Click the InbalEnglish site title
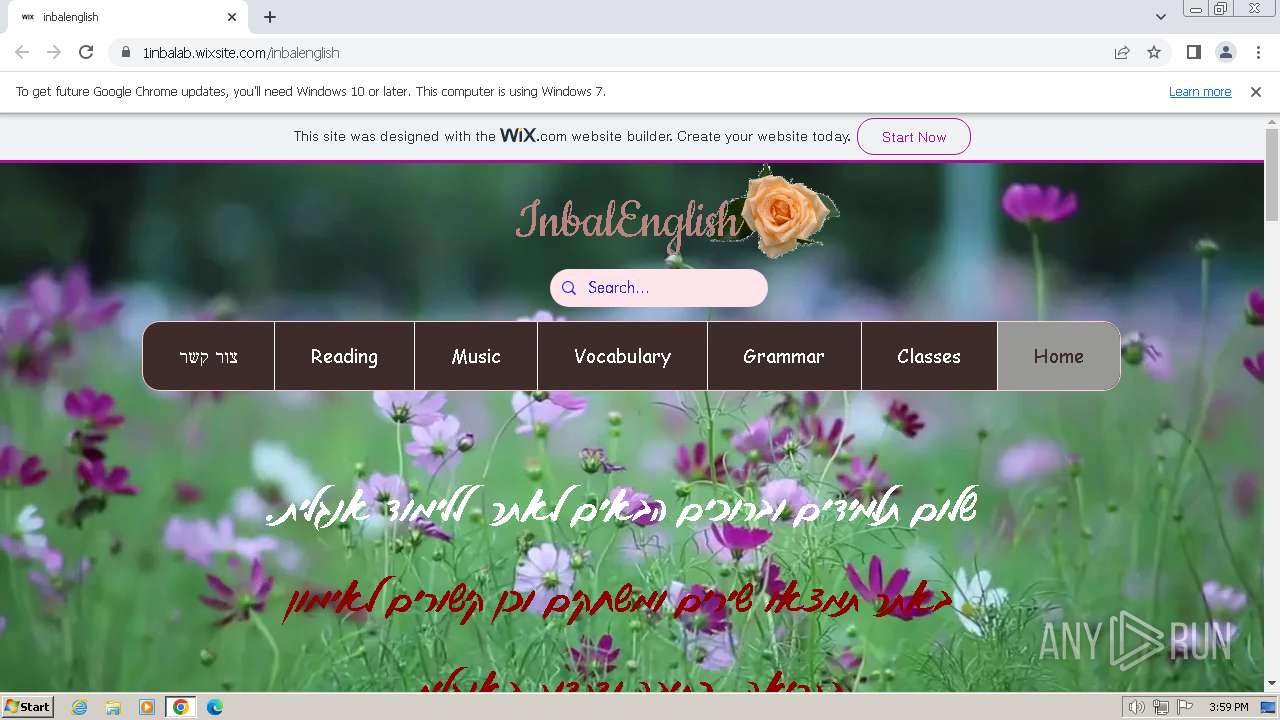Image resolution: width=1280 pixels, height=720 pixels. [628, 220]
